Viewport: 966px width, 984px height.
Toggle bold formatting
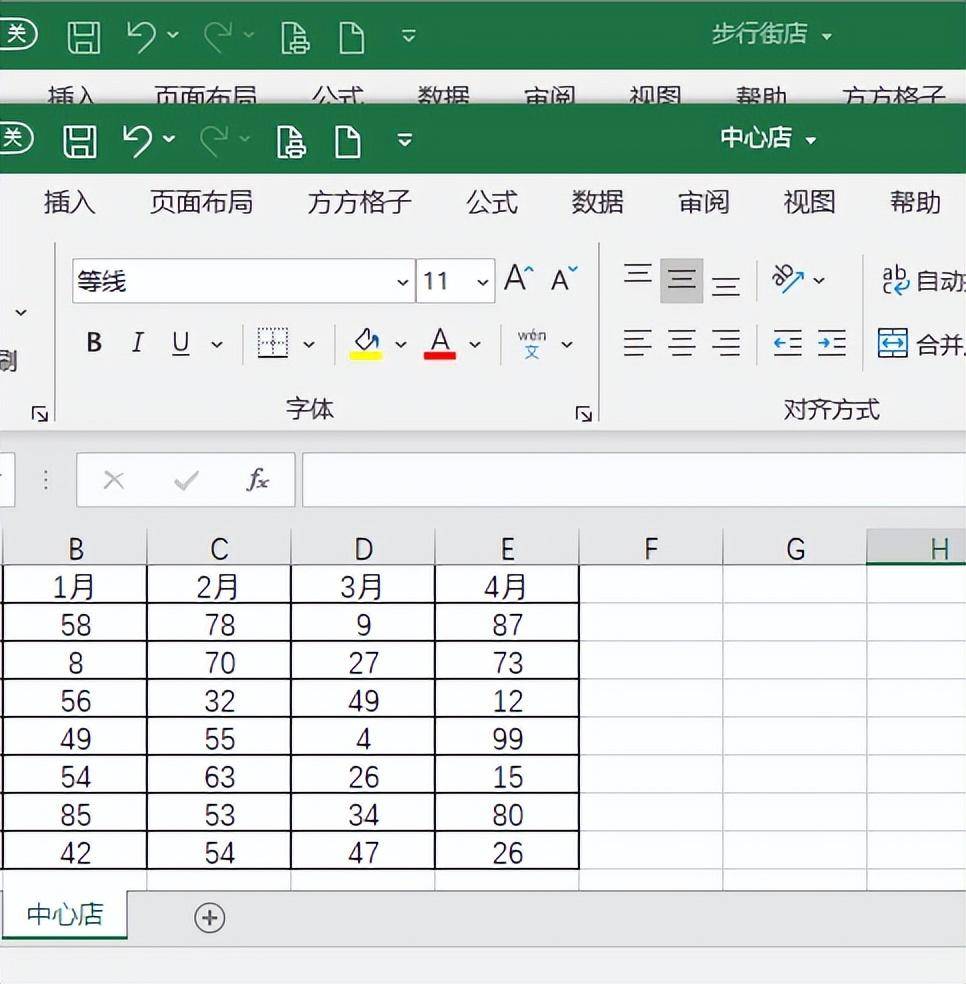coord(94,343)
